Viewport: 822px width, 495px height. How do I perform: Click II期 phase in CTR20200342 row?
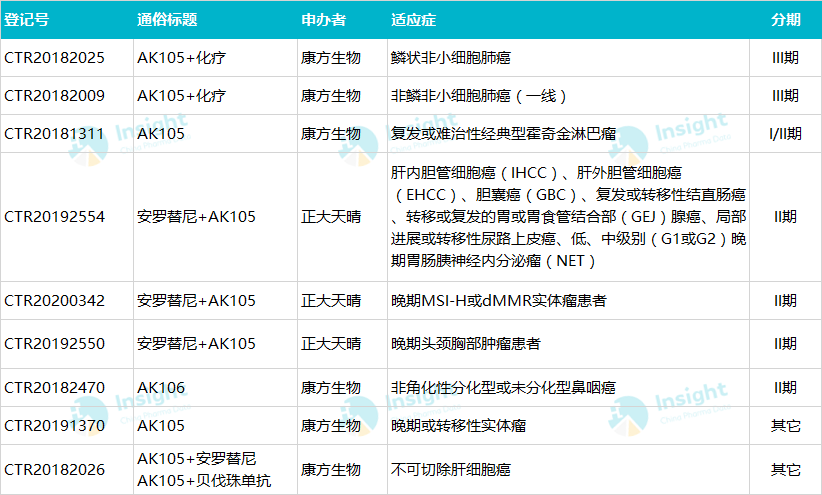pyautogui.click(x=785, y=300)
